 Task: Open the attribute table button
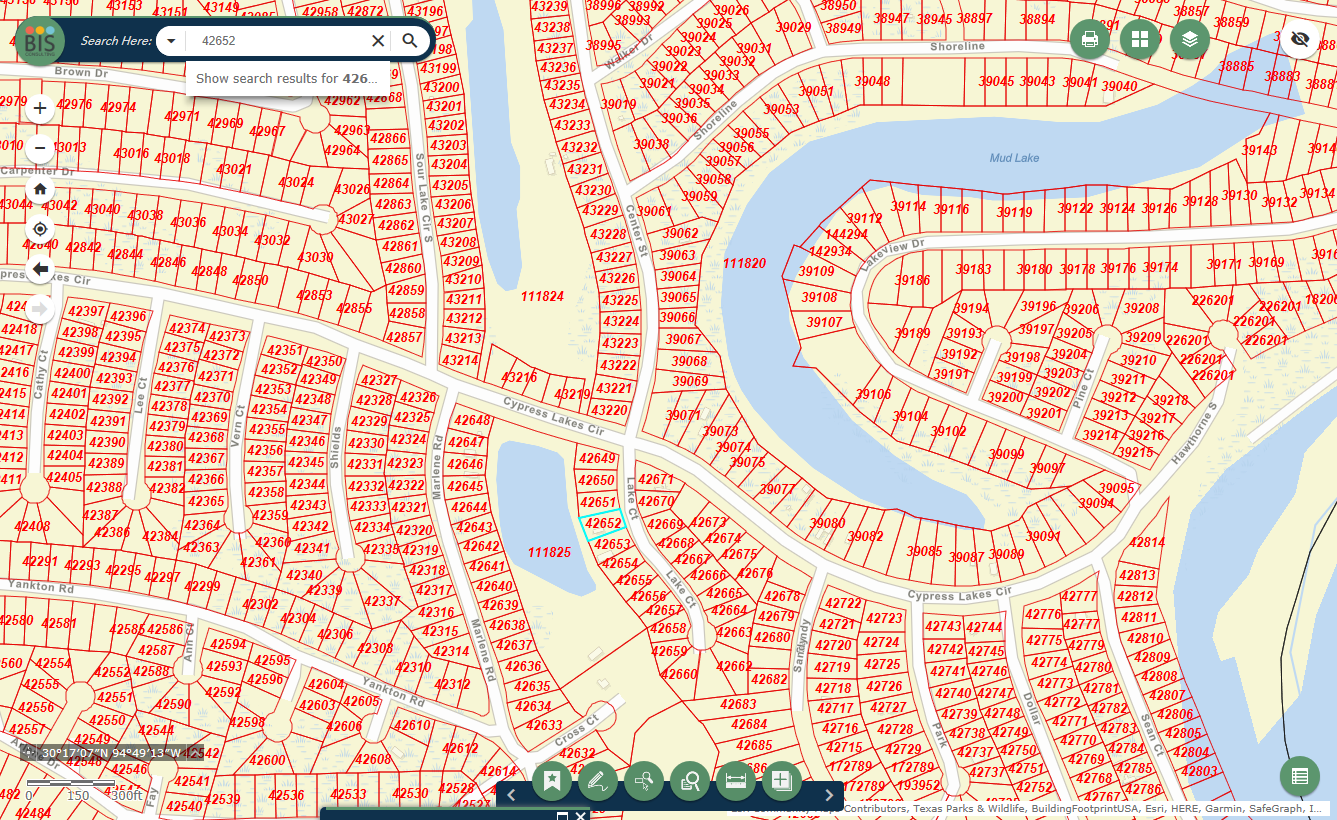coord(1299,776)
